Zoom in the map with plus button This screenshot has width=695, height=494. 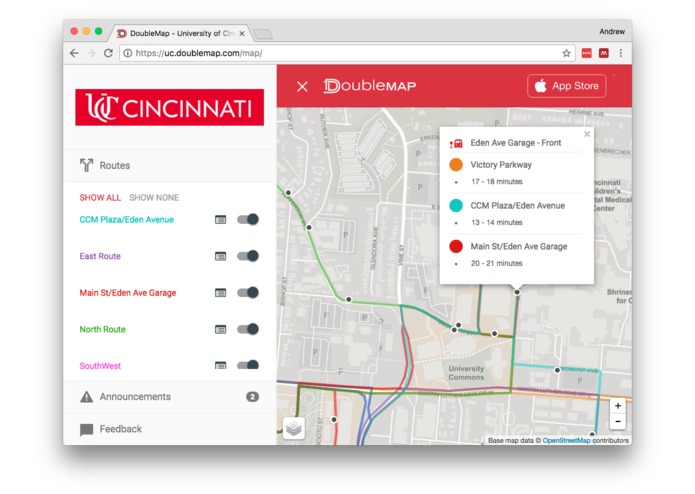[x=618, y=406]
